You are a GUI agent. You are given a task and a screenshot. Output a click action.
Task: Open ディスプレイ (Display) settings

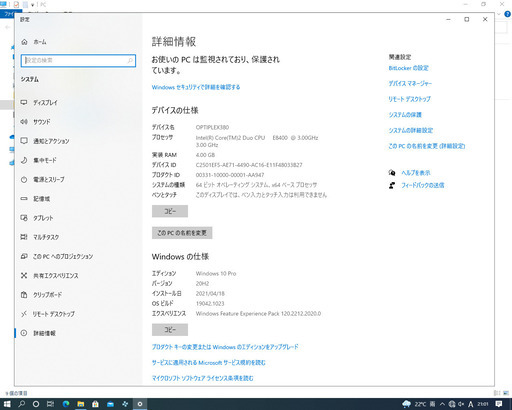click(x=45, y=103)
